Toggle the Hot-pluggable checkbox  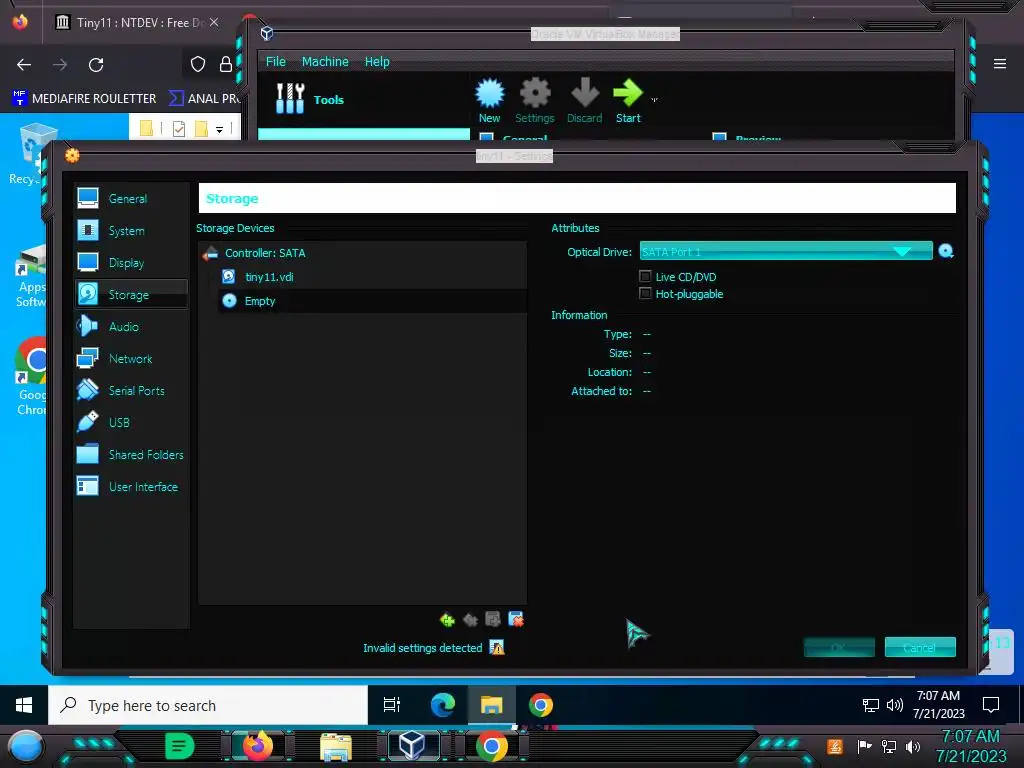(x=645, y=293)
